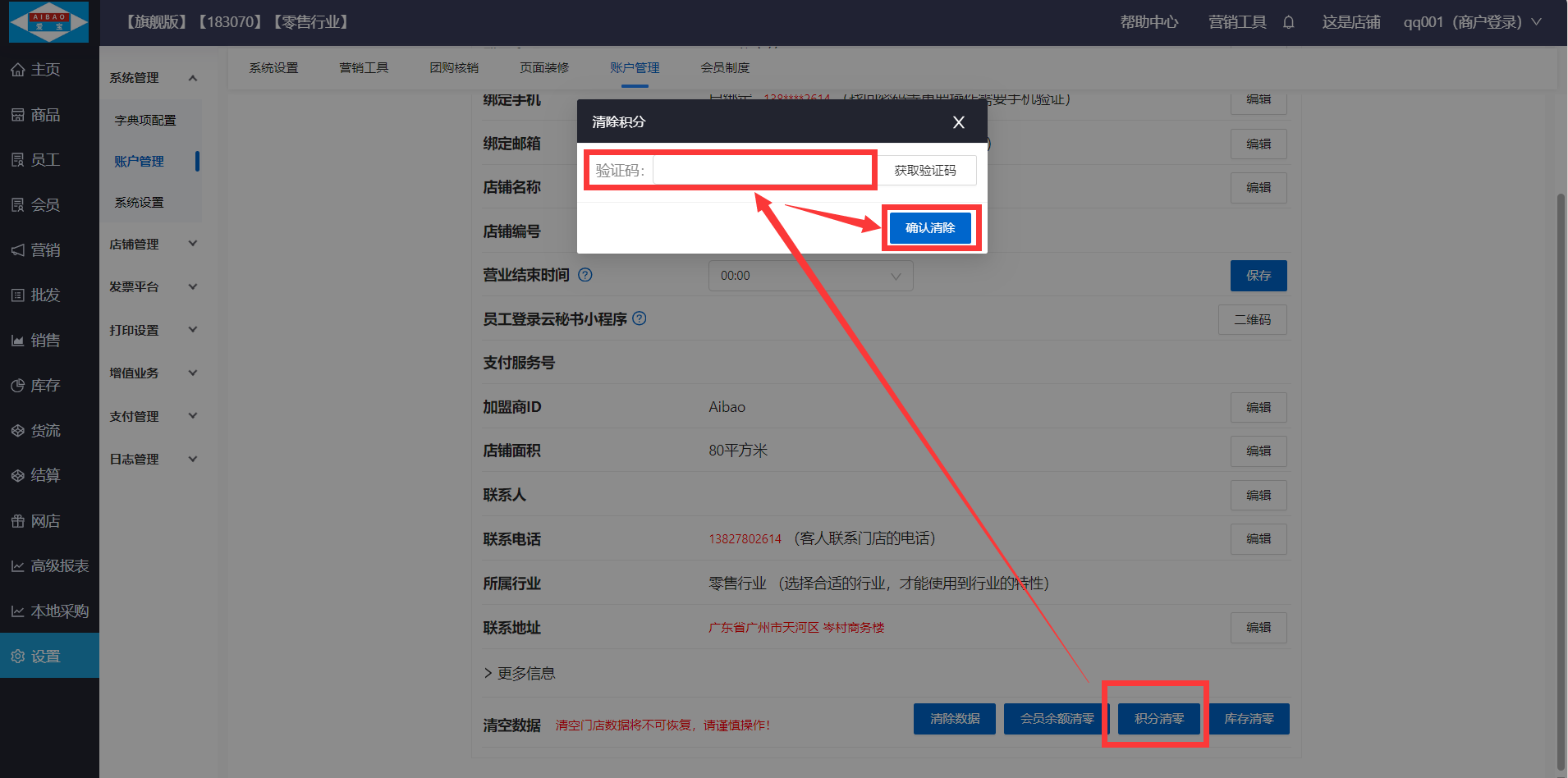This screenshot has height=778, width=1568.
Task: Go to 营销 marketing megaphone icon
Action: click(x=18, y=250)
